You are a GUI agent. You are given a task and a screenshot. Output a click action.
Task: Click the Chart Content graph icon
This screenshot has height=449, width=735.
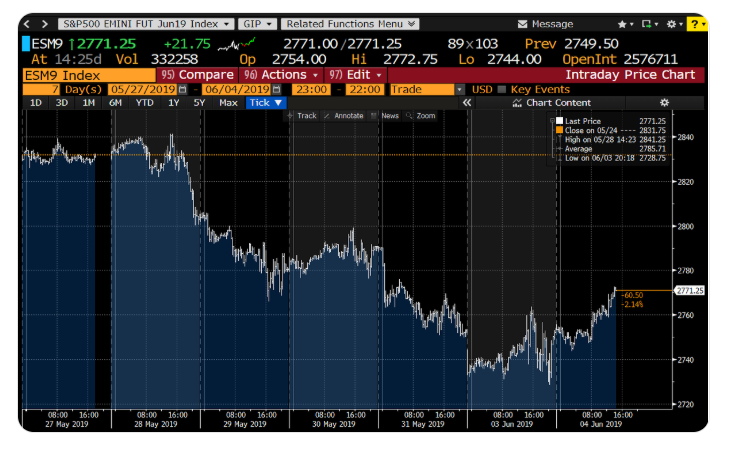coord(517,103)
